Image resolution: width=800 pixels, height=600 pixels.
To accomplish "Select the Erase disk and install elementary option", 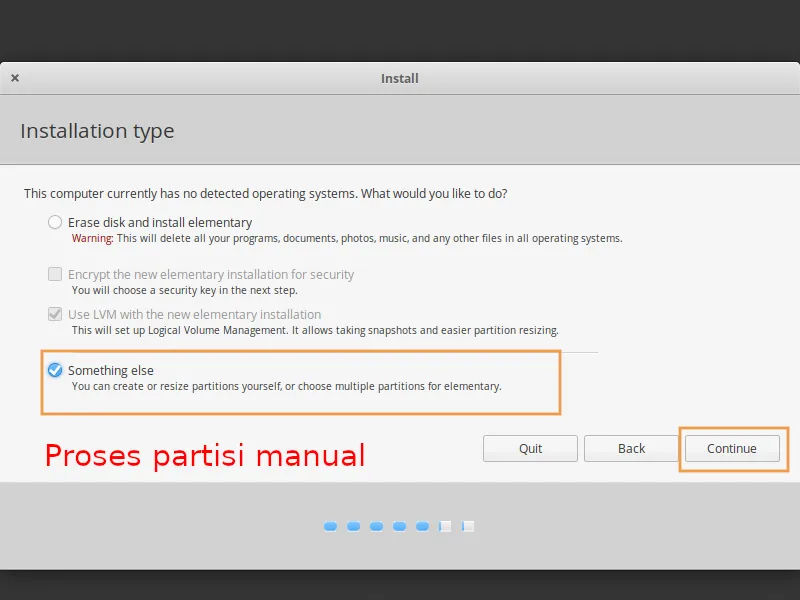I will point(55,222).
